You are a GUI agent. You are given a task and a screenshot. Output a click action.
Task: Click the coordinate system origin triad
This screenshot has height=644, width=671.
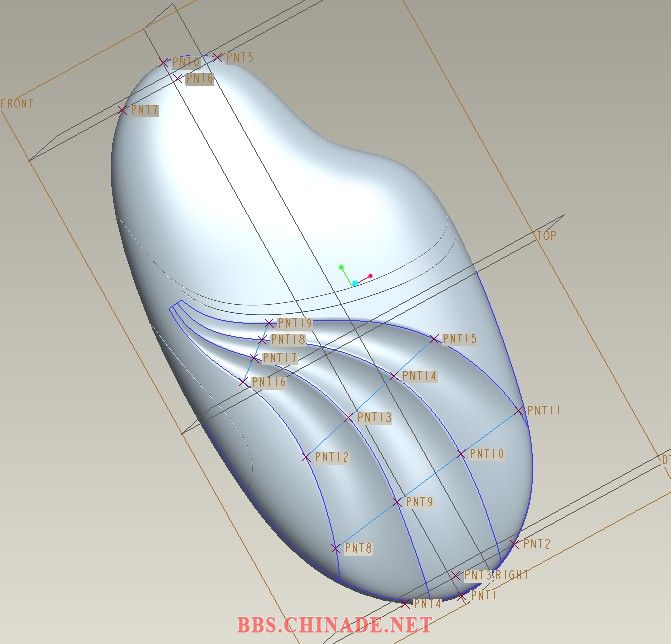tap(355, 283)
